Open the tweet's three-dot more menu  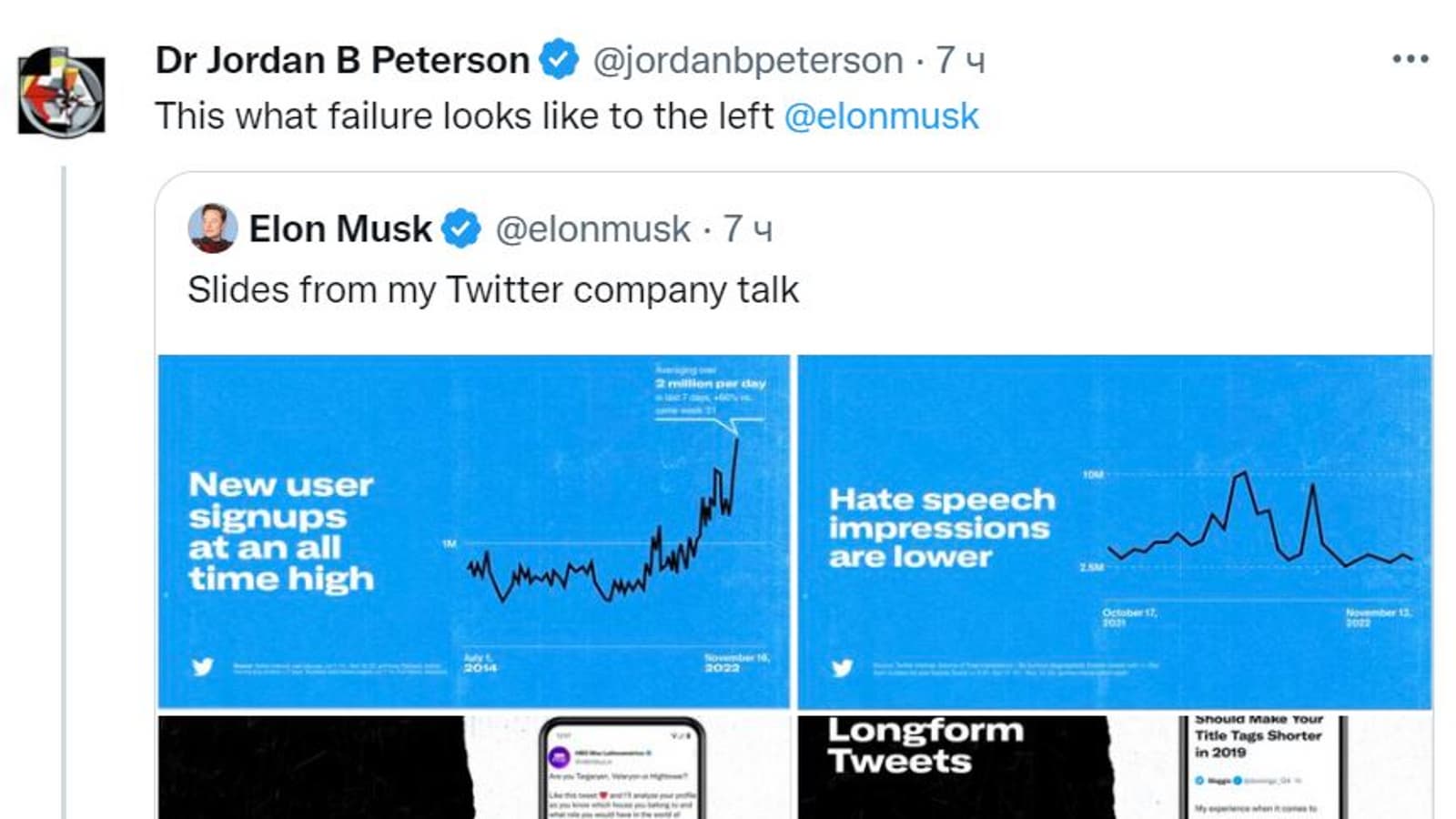[x=1410, y=60]
